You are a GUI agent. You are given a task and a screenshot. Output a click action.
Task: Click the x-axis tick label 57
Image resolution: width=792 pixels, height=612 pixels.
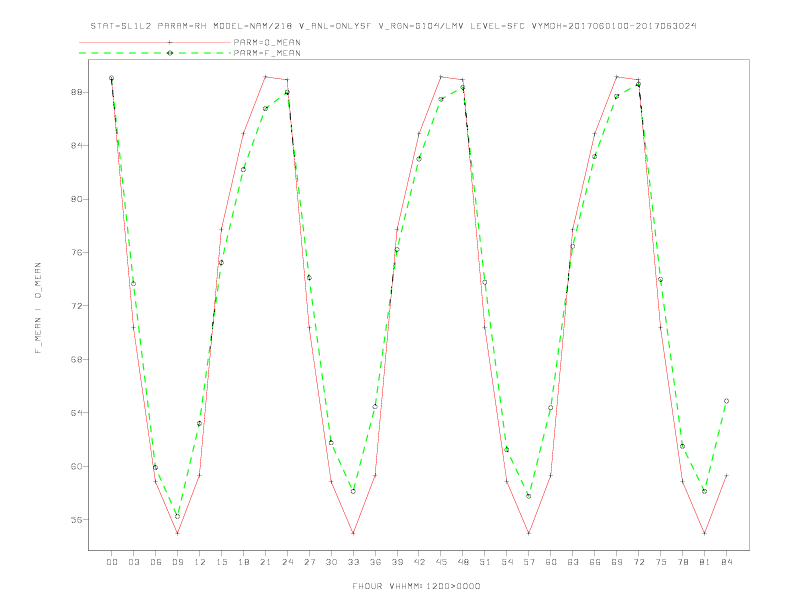point(529,562)
